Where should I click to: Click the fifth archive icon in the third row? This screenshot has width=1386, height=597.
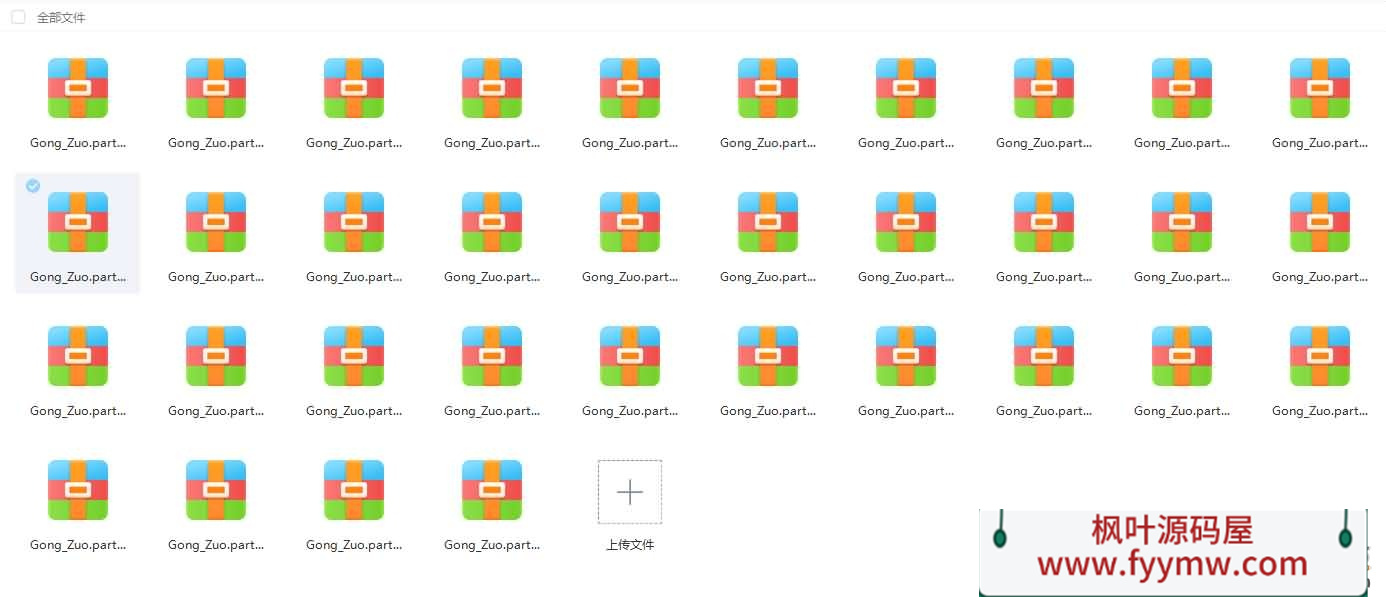[x=629, y=356]
